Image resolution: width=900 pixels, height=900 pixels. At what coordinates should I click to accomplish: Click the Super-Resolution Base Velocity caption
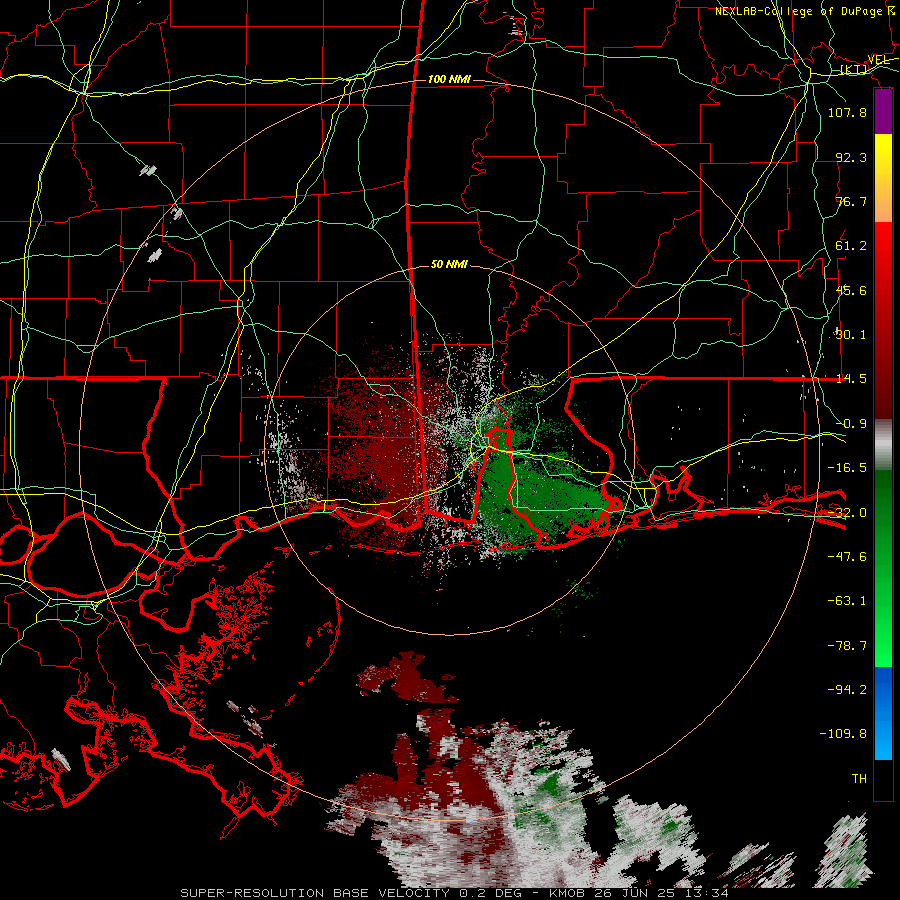[x=454, y=893]
